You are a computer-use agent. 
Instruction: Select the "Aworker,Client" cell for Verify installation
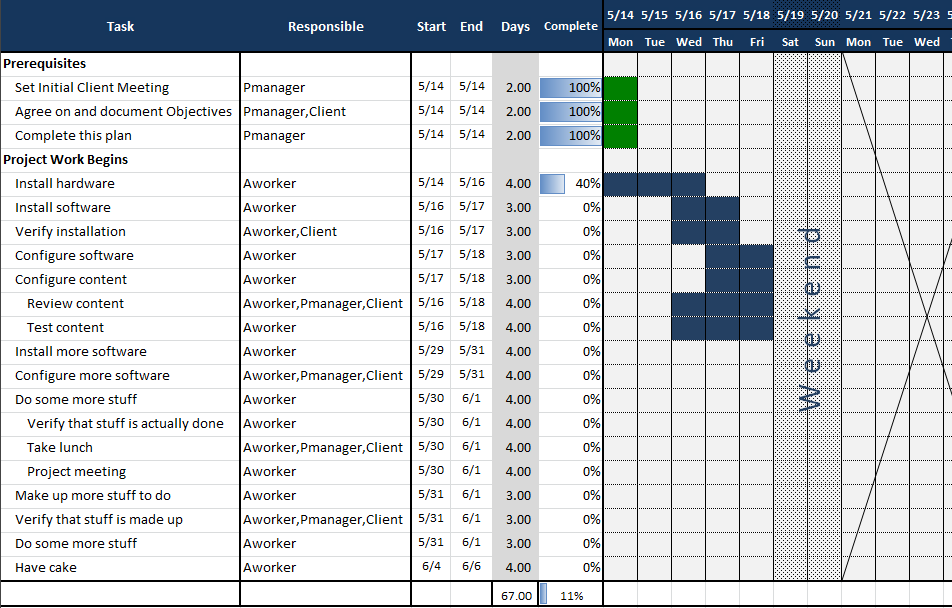pyautogui.click(x=290, y=232)
